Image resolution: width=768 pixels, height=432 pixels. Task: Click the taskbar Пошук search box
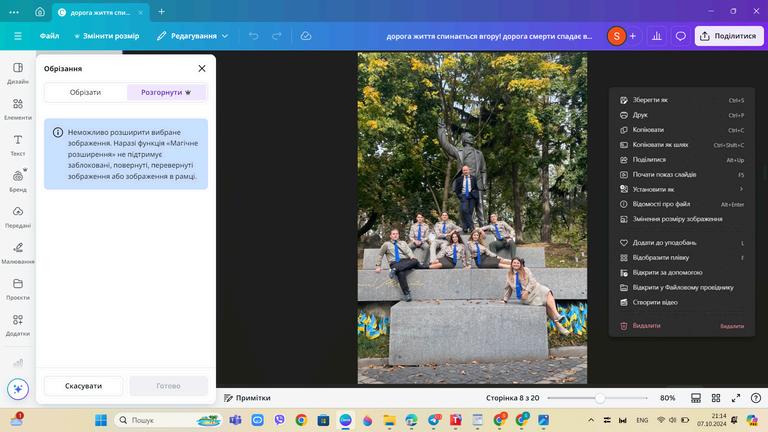click(168, 420)
